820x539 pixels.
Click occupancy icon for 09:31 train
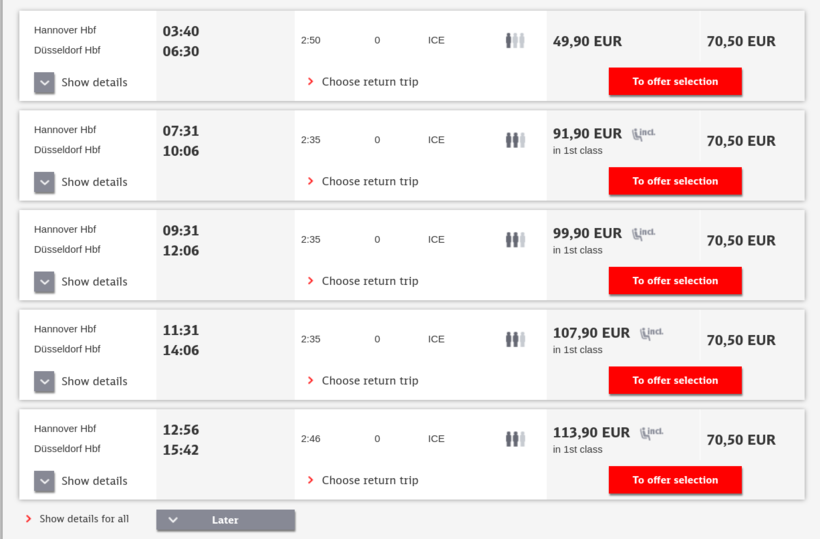(x=515, y=240)
